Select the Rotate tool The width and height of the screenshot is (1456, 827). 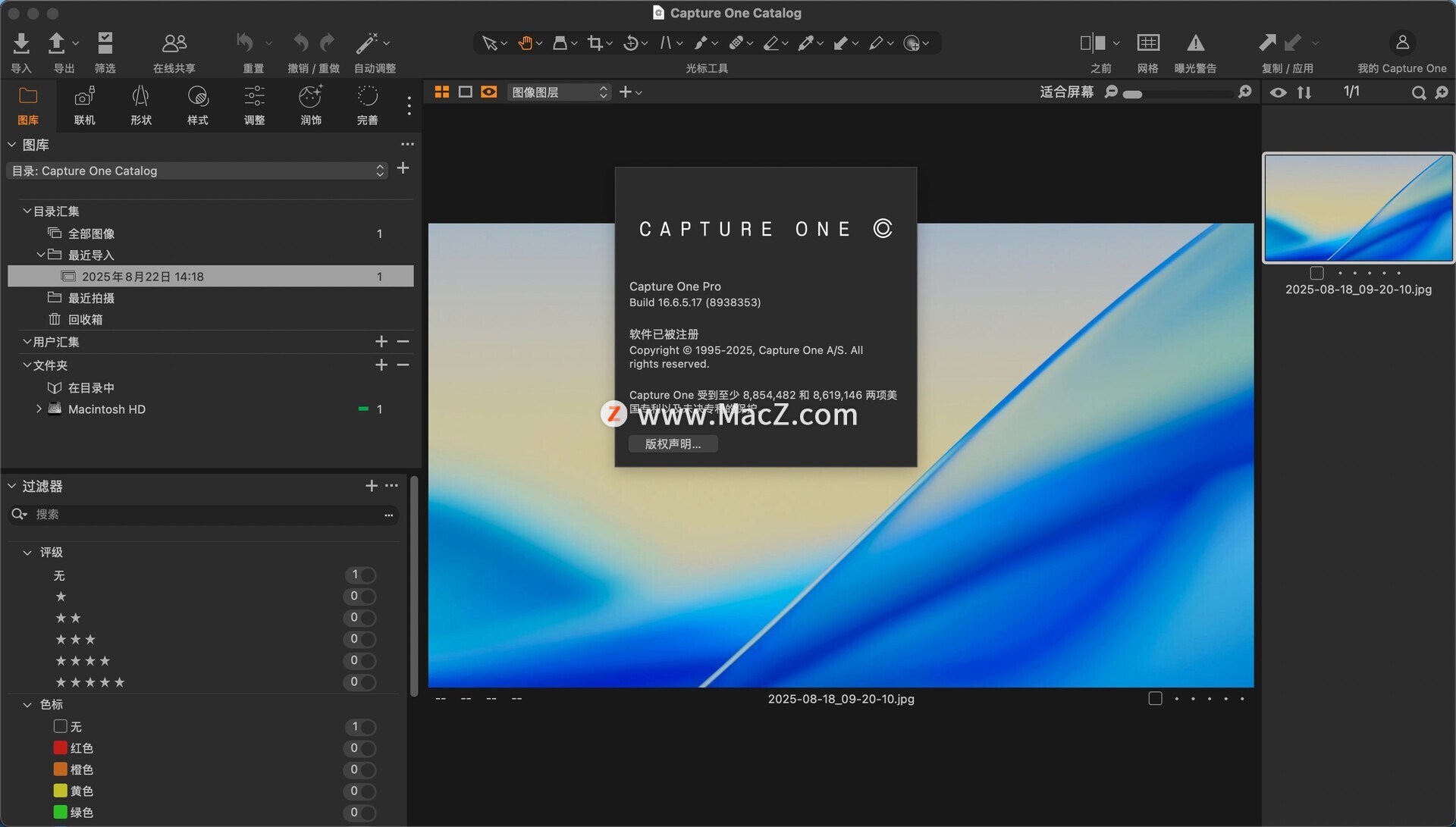630,43
